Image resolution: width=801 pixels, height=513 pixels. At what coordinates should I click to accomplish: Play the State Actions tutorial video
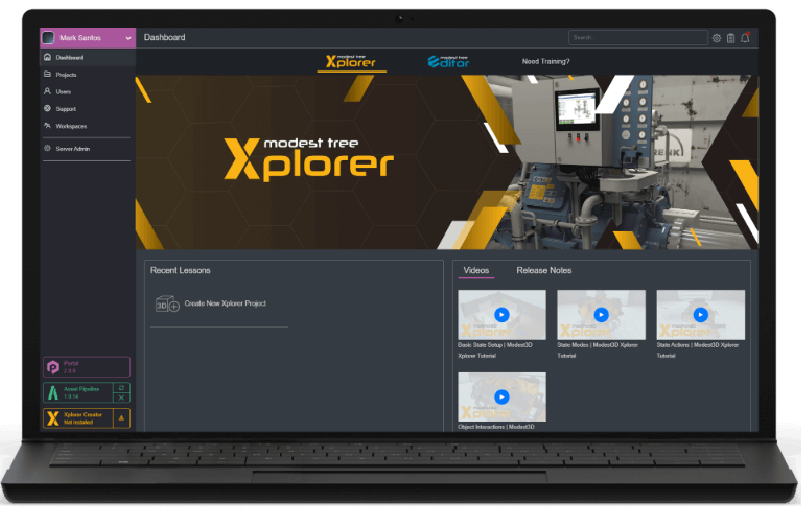coord(700,315)
